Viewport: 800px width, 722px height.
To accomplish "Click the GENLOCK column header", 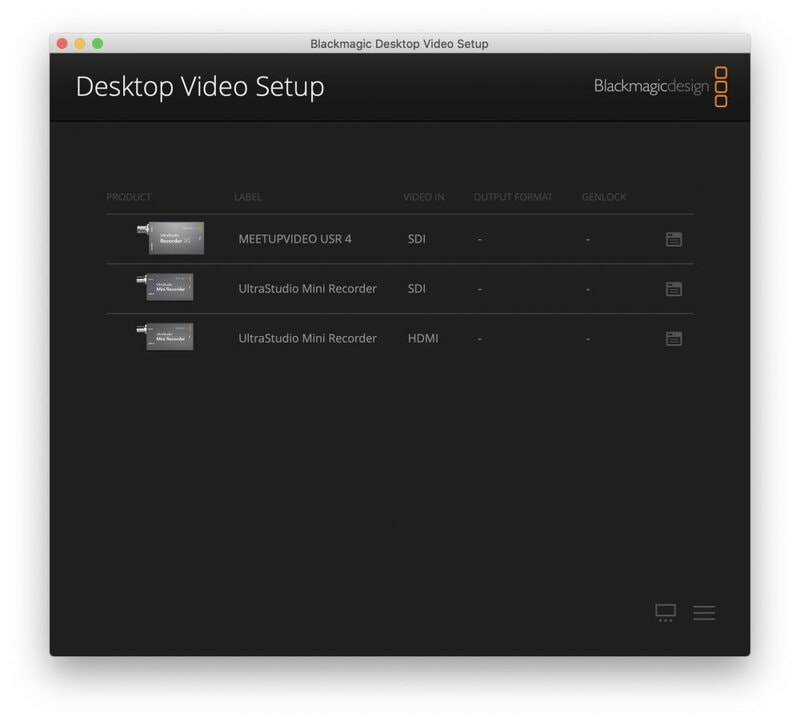I will point(604,197).
